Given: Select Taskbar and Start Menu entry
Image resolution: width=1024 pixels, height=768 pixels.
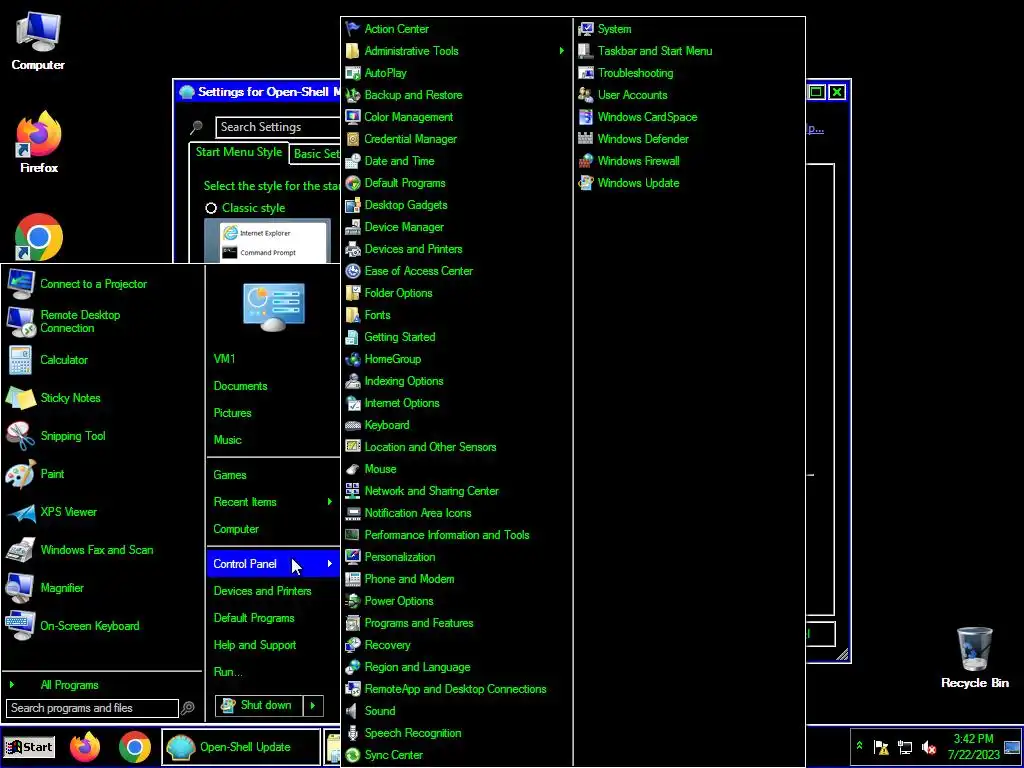Looking at the screenshot, I should click(655, 51).
